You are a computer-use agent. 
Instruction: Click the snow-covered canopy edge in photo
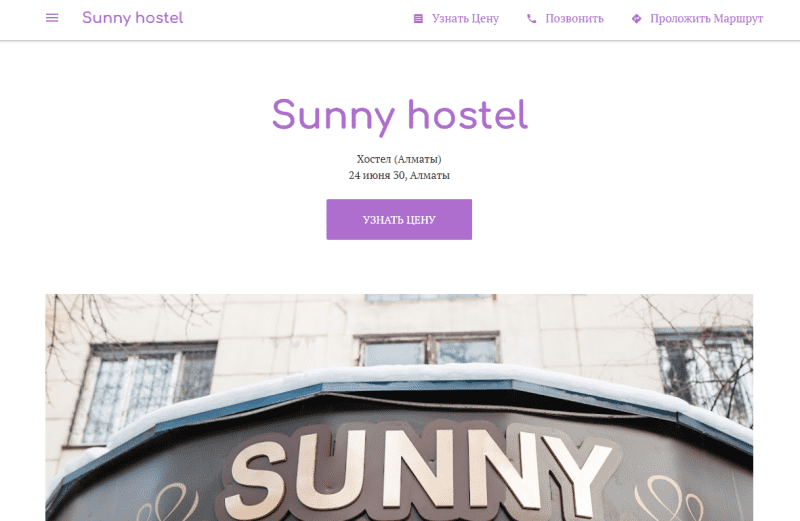coord(399,378)
